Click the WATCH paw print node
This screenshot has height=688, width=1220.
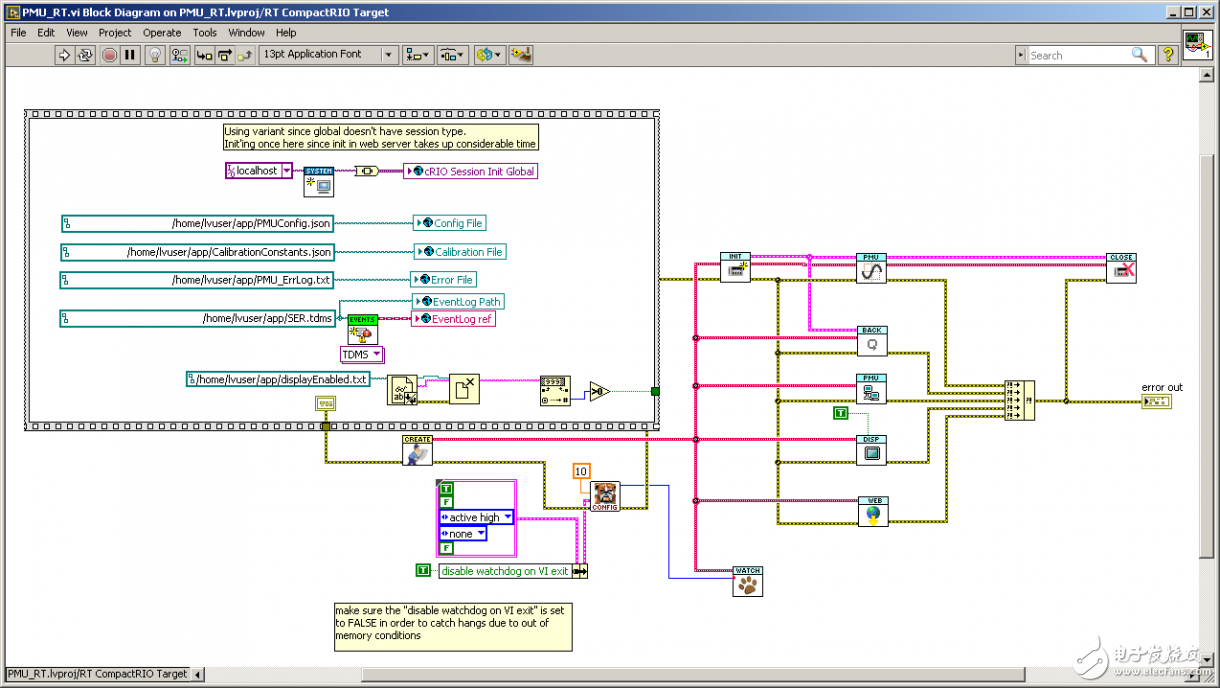point(747,582)
